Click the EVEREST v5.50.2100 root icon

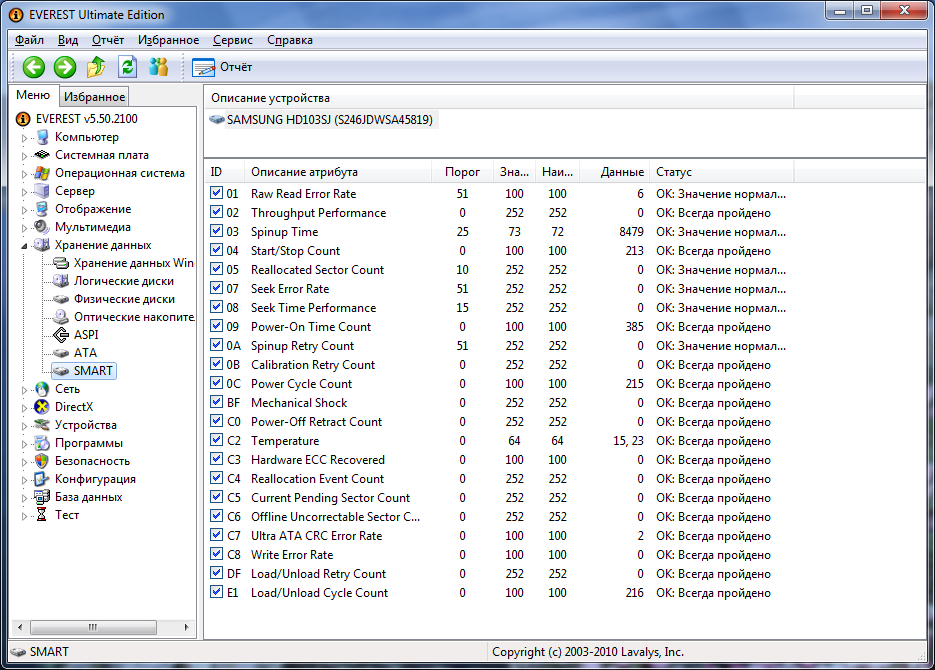pos(23,119)
